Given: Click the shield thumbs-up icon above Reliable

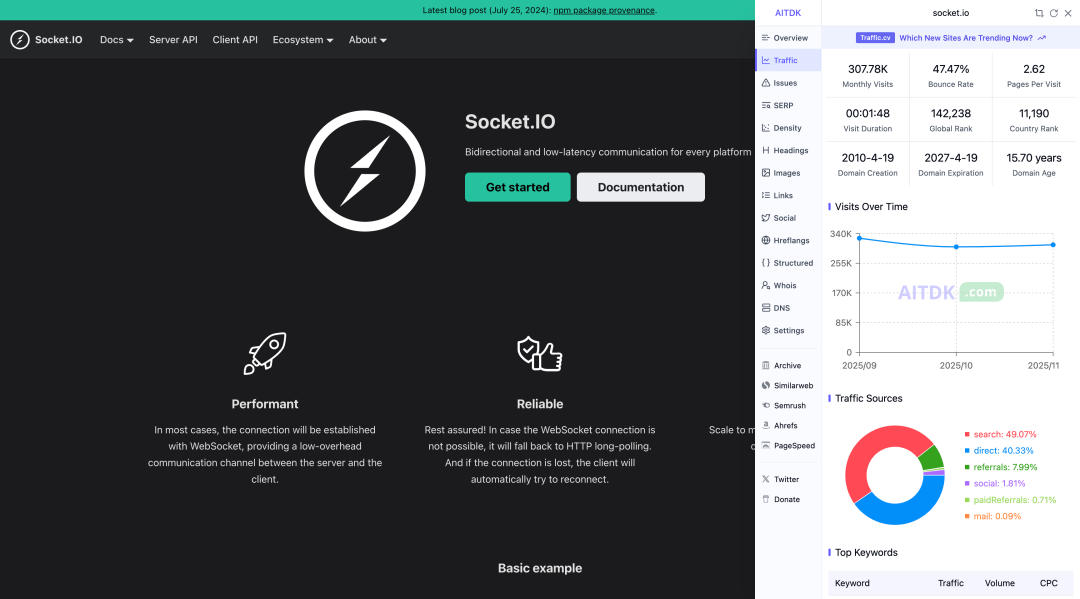Looking at the screenshot, I should (x=540, y=353).
